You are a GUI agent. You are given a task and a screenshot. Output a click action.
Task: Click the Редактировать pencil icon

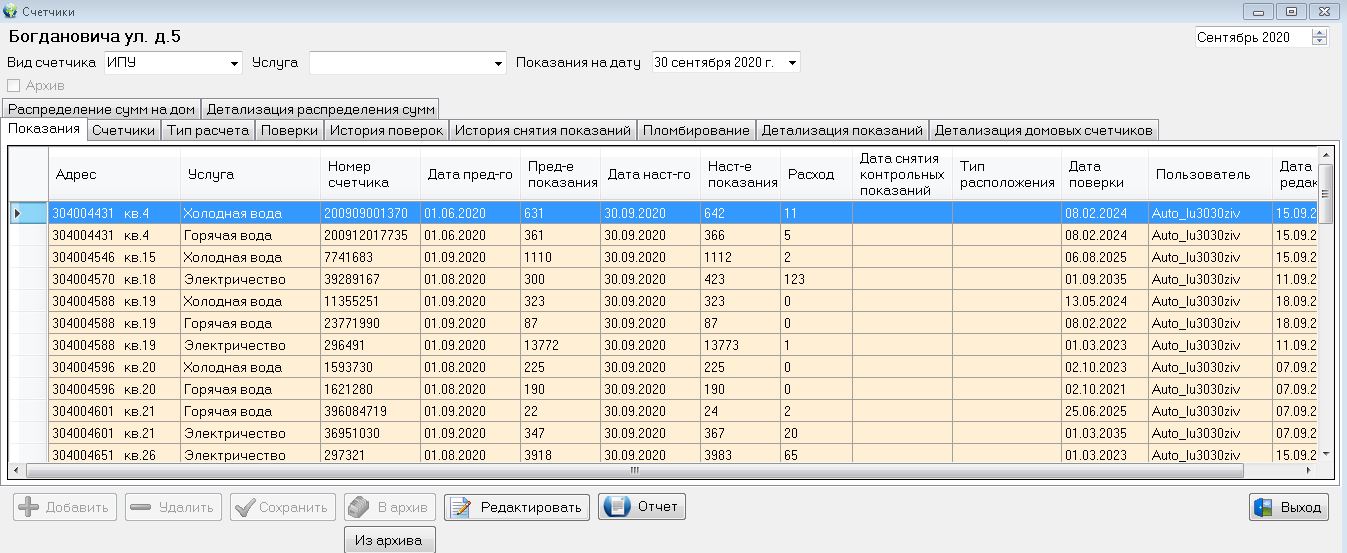(461, 507)
